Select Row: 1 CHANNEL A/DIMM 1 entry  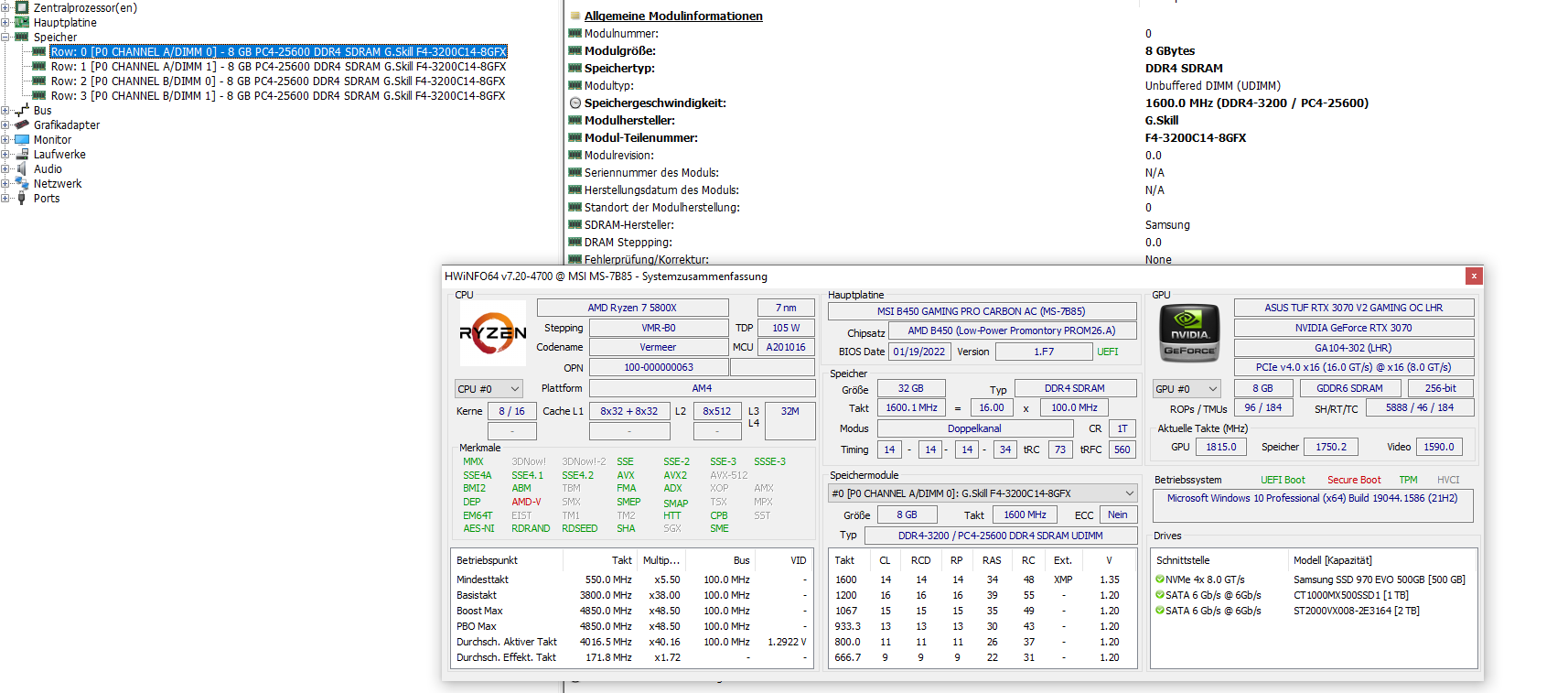278,66
